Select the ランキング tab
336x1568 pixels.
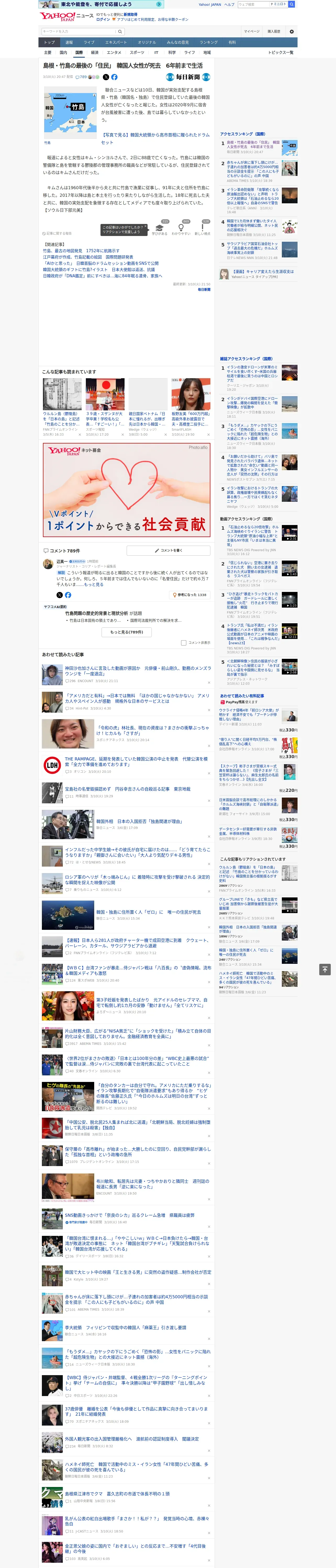[209, 42]
